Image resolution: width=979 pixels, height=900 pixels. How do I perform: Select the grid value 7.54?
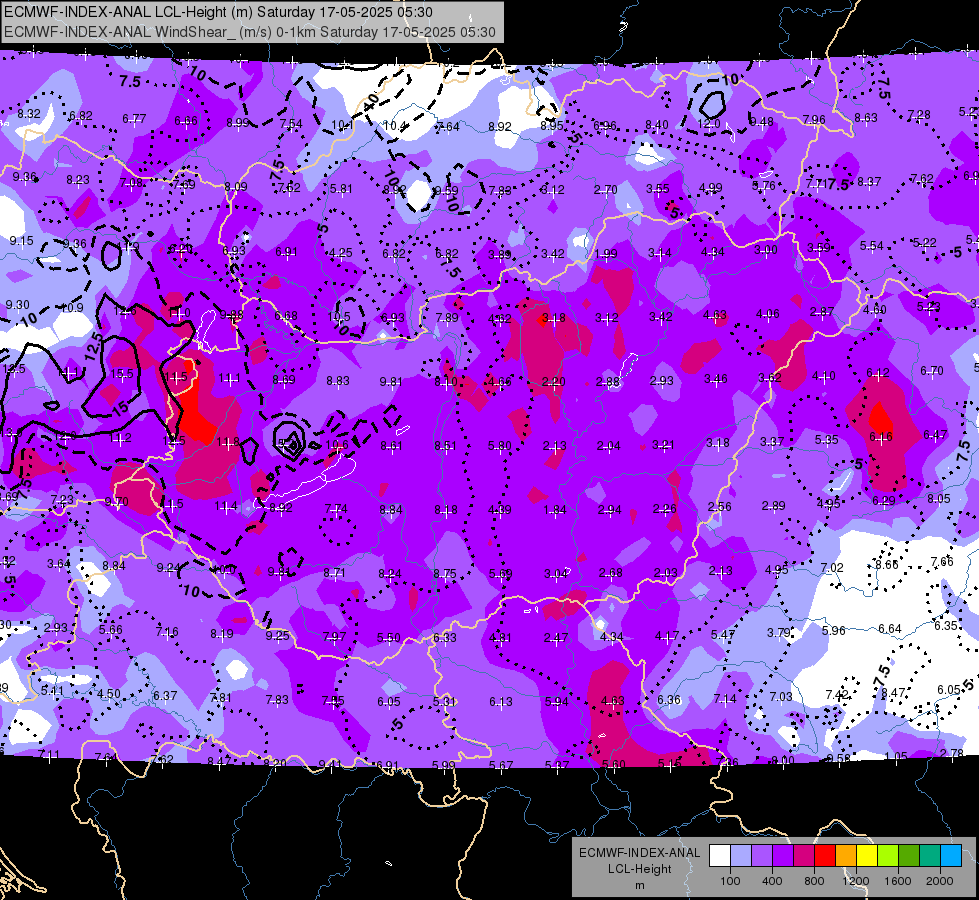coord(291,124)
